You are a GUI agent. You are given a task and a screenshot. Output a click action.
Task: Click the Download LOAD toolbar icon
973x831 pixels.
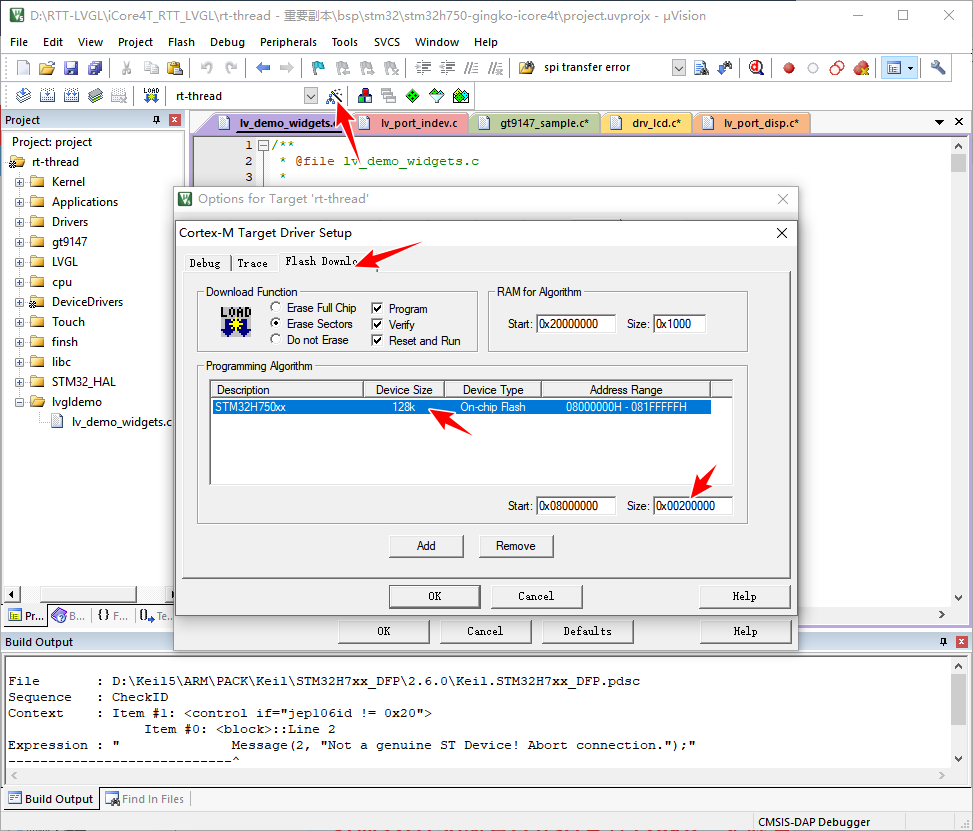click(151, 96)
